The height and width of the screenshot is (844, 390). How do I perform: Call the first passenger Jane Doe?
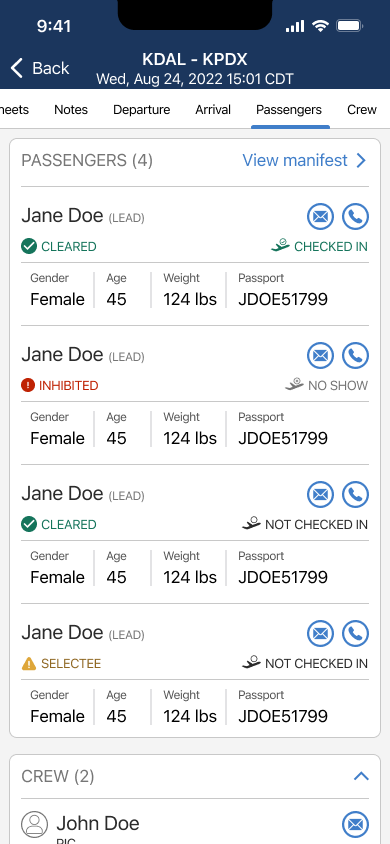(356, 217)
